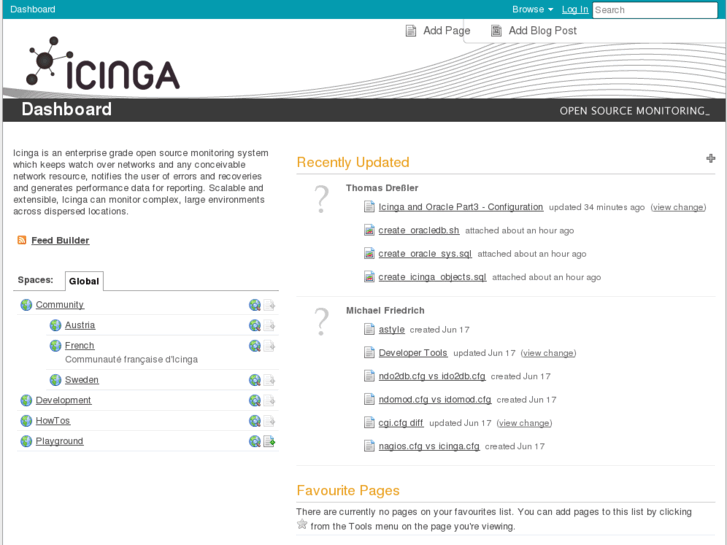Image resolution: width=727 pixels, height=545 pixels.
Task: Open create_oracle_sys.sql attachment
Action: coord(425,253)
